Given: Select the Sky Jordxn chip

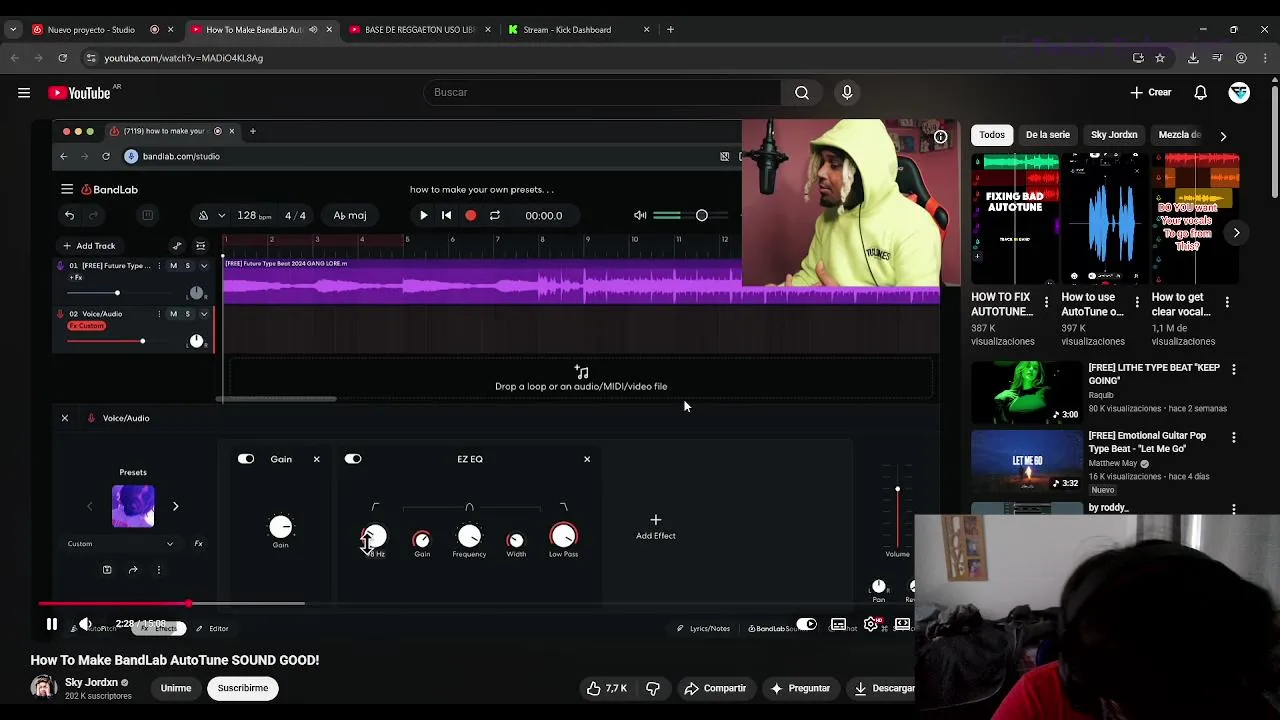Looking at the screenshot, I should point(1114,135).
